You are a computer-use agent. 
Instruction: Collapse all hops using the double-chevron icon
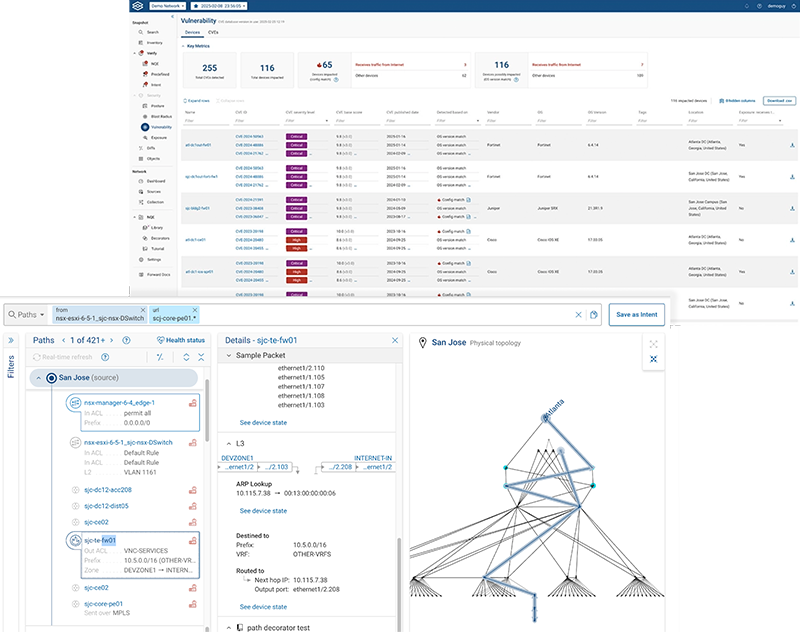200,356
